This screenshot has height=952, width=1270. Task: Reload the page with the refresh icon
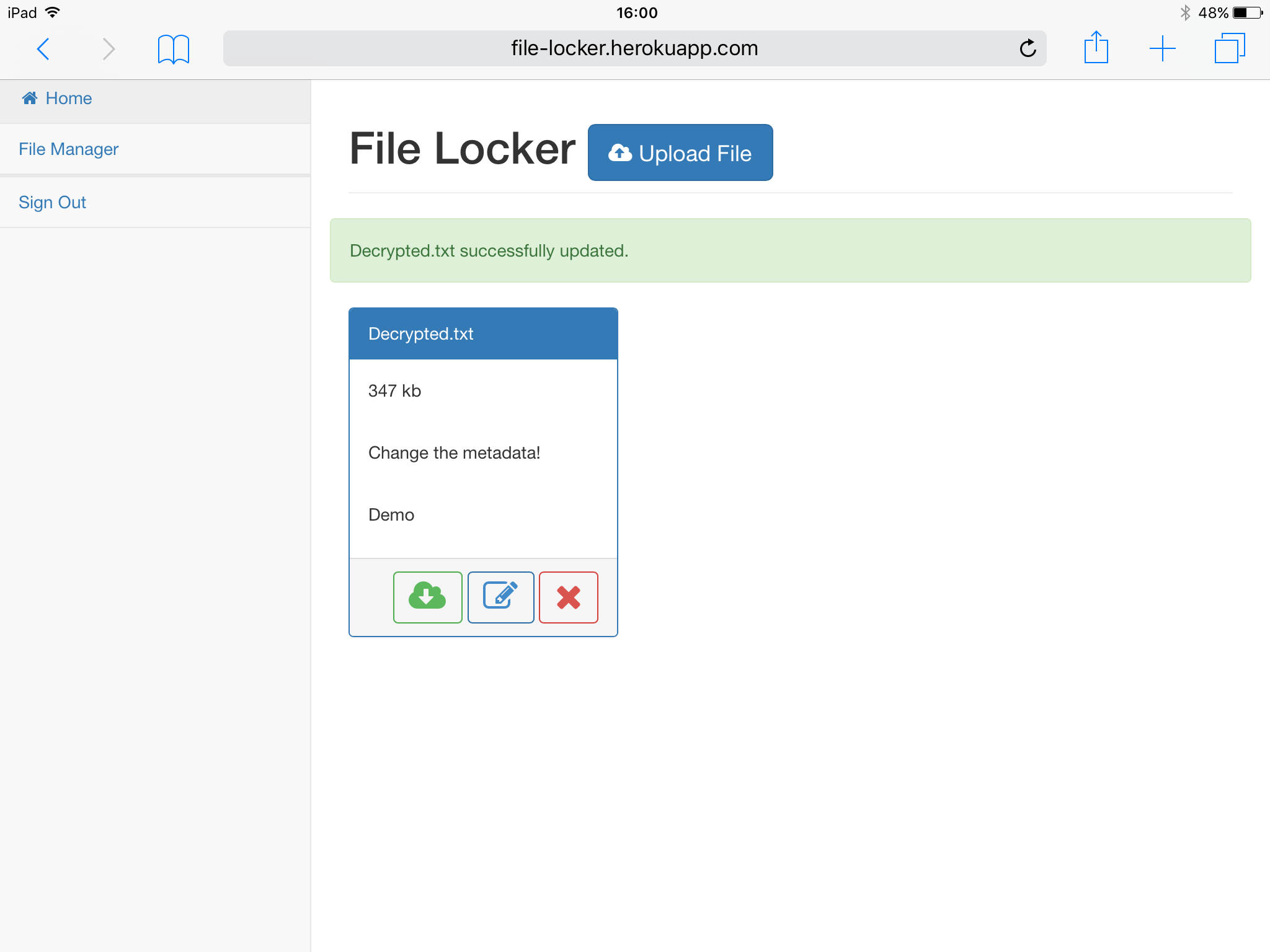(x=1028, y=48)
